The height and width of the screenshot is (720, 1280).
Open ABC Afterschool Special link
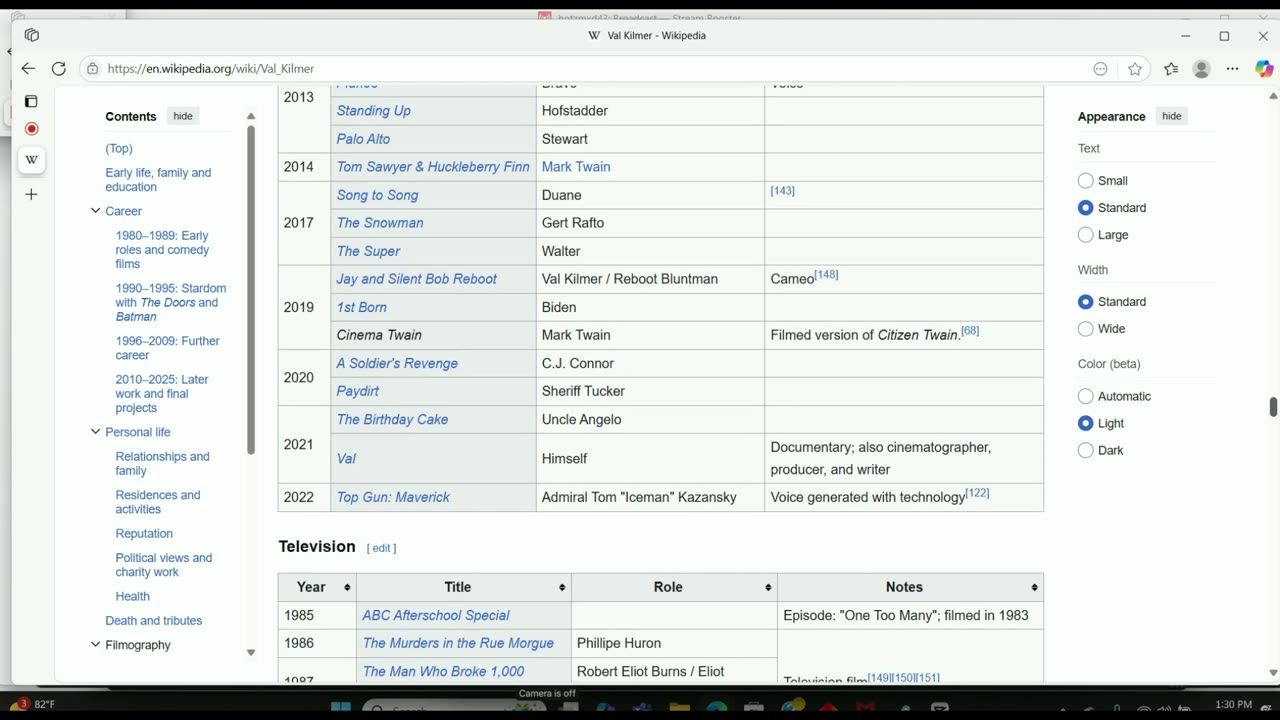tap(436, 615)
